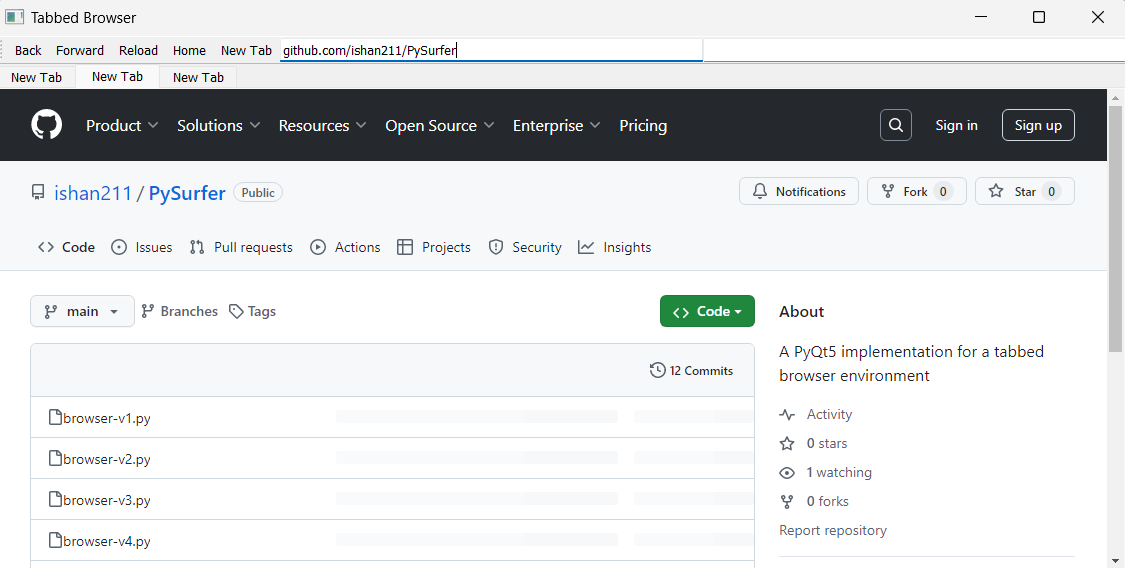View the 12 Commits history
This screenshot has height=568, width=1125.
(x=692, y=371)
